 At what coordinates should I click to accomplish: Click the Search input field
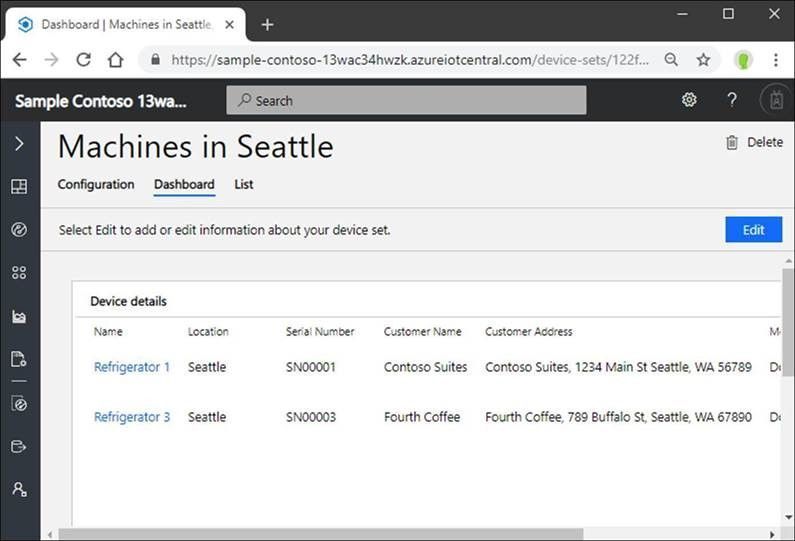[x=406, y=100]
